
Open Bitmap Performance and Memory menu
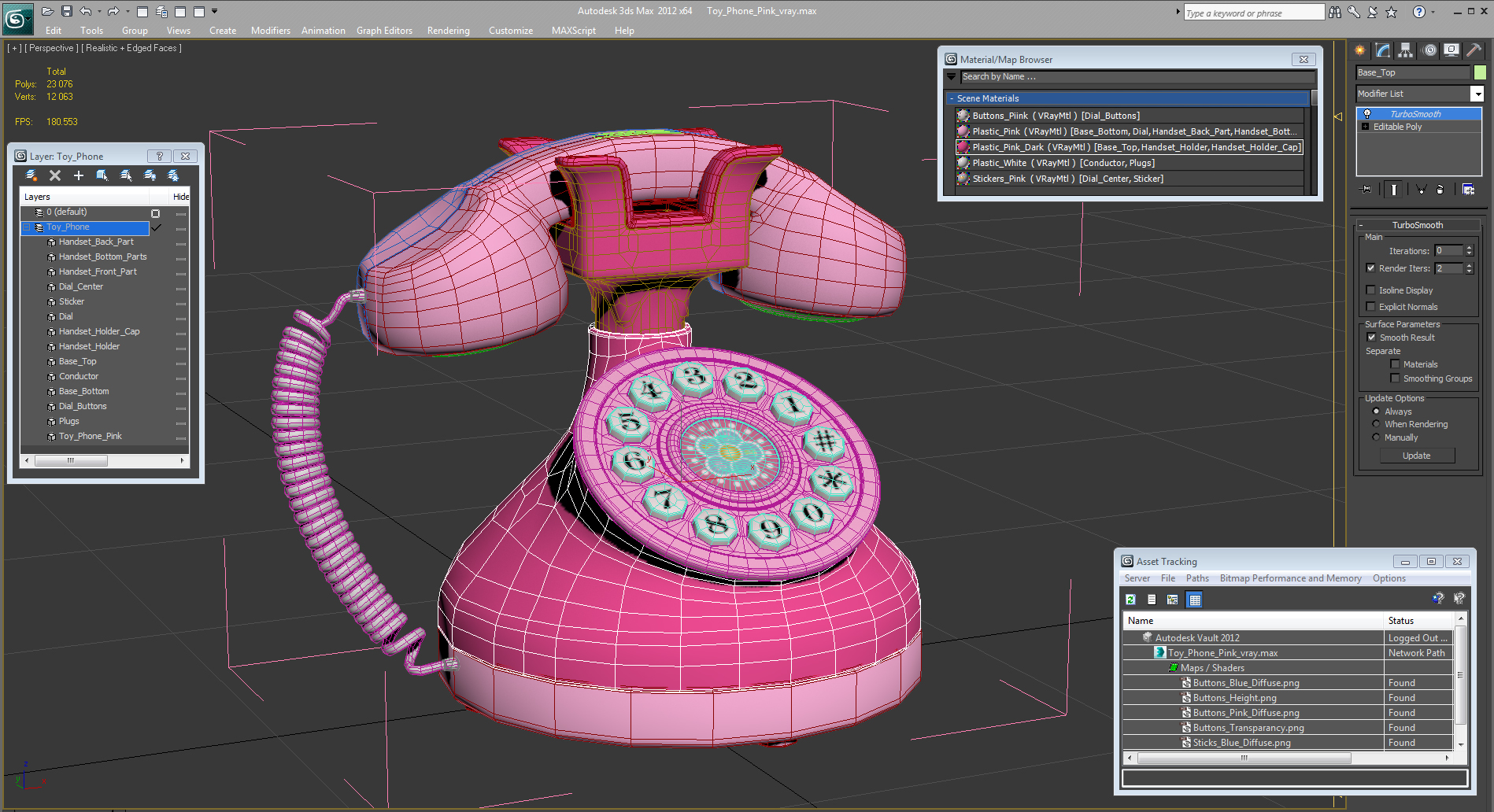(x=1290, y=578)
